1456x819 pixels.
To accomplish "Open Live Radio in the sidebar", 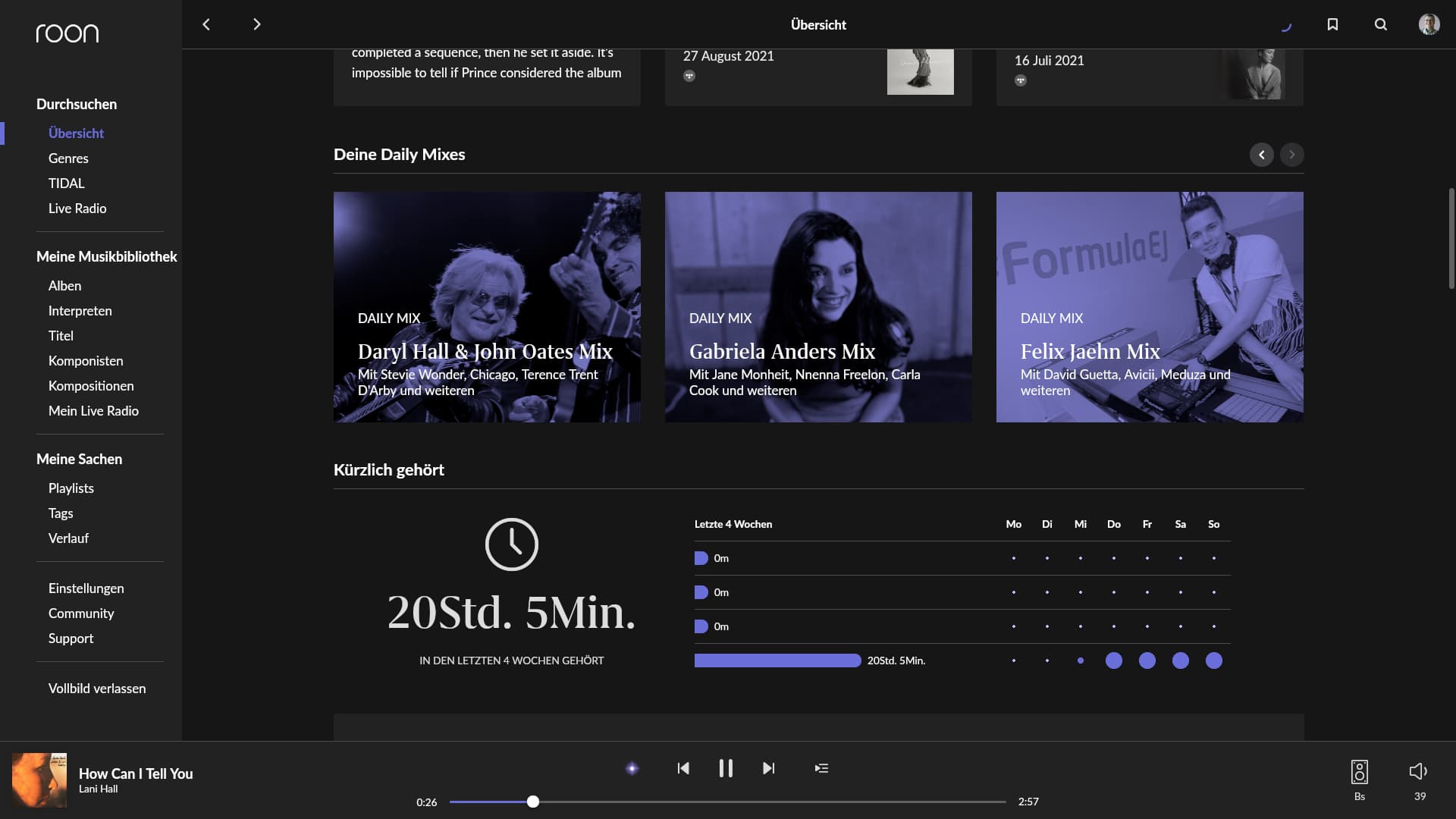I will tap(77, 209).
